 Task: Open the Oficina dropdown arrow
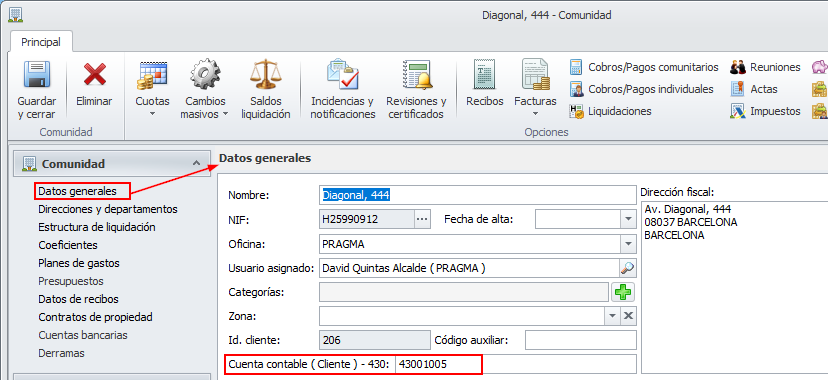click(628, 244)
